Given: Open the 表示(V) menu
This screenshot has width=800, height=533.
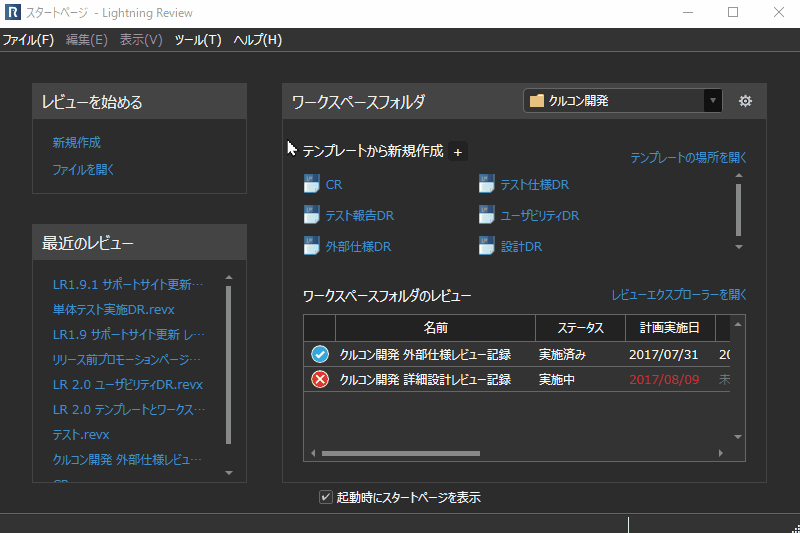Looking at the screenshot, I should tap(141, 40).
